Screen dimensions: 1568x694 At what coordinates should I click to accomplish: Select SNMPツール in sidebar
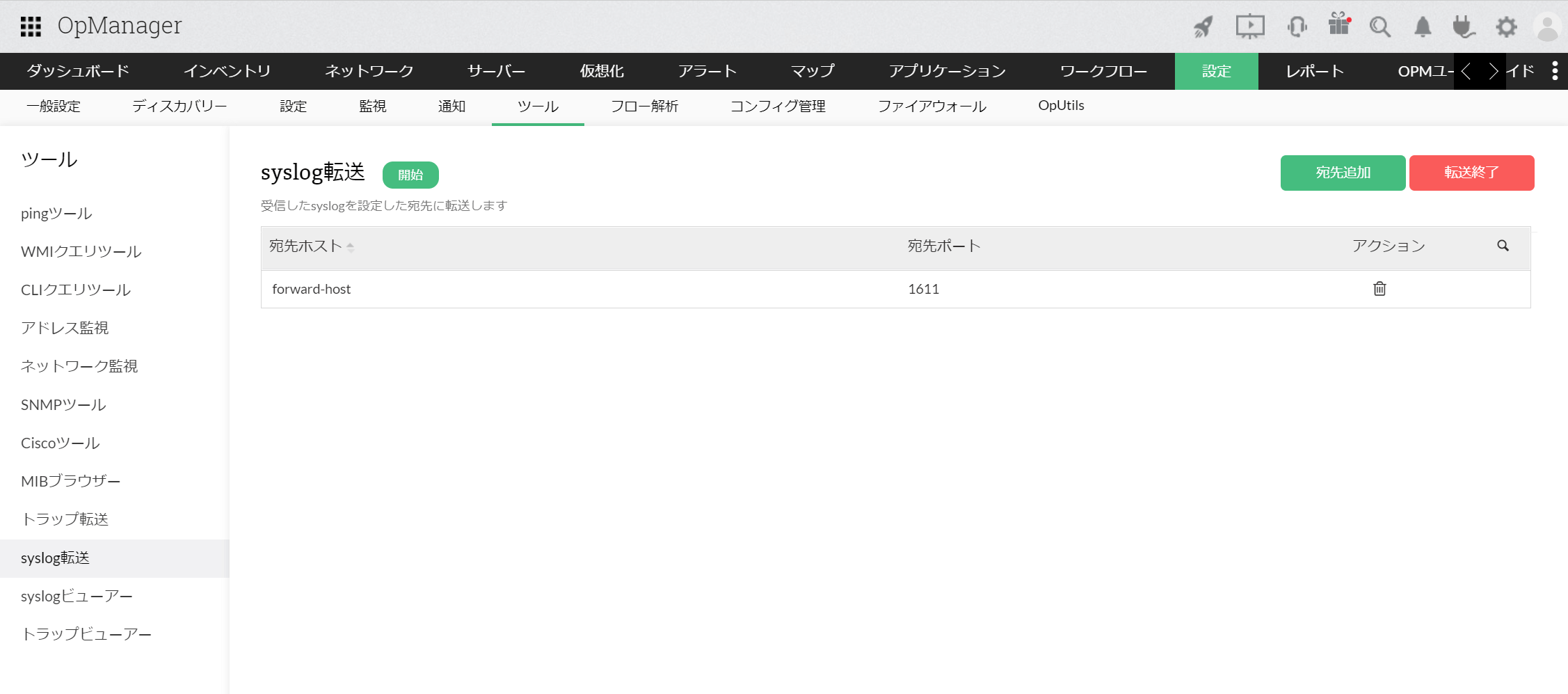click(63, 405)
